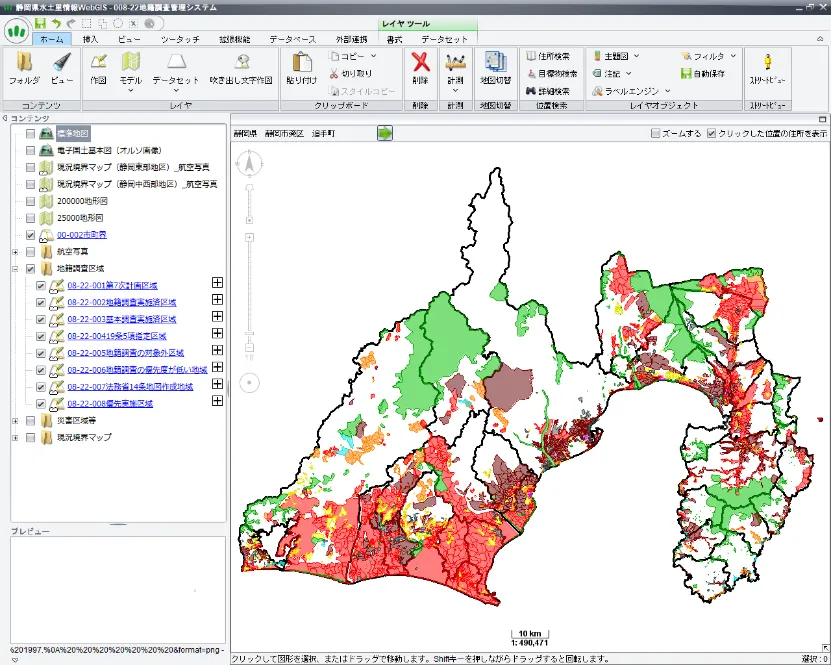This screenshot has height=665, width=831.
Task: Switch to the ツータッチ tab
Action: click(x=180, y=39)
